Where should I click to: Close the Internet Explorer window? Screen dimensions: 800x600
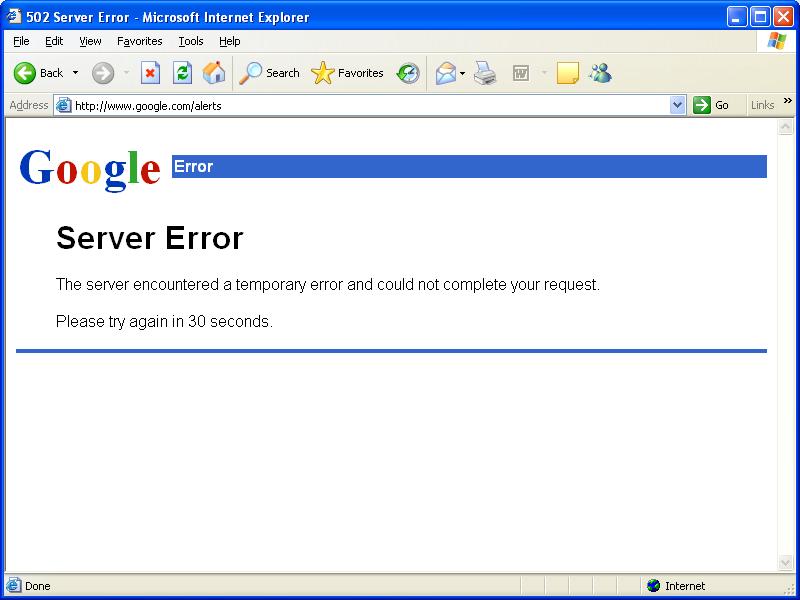click(x=783, y=17)
